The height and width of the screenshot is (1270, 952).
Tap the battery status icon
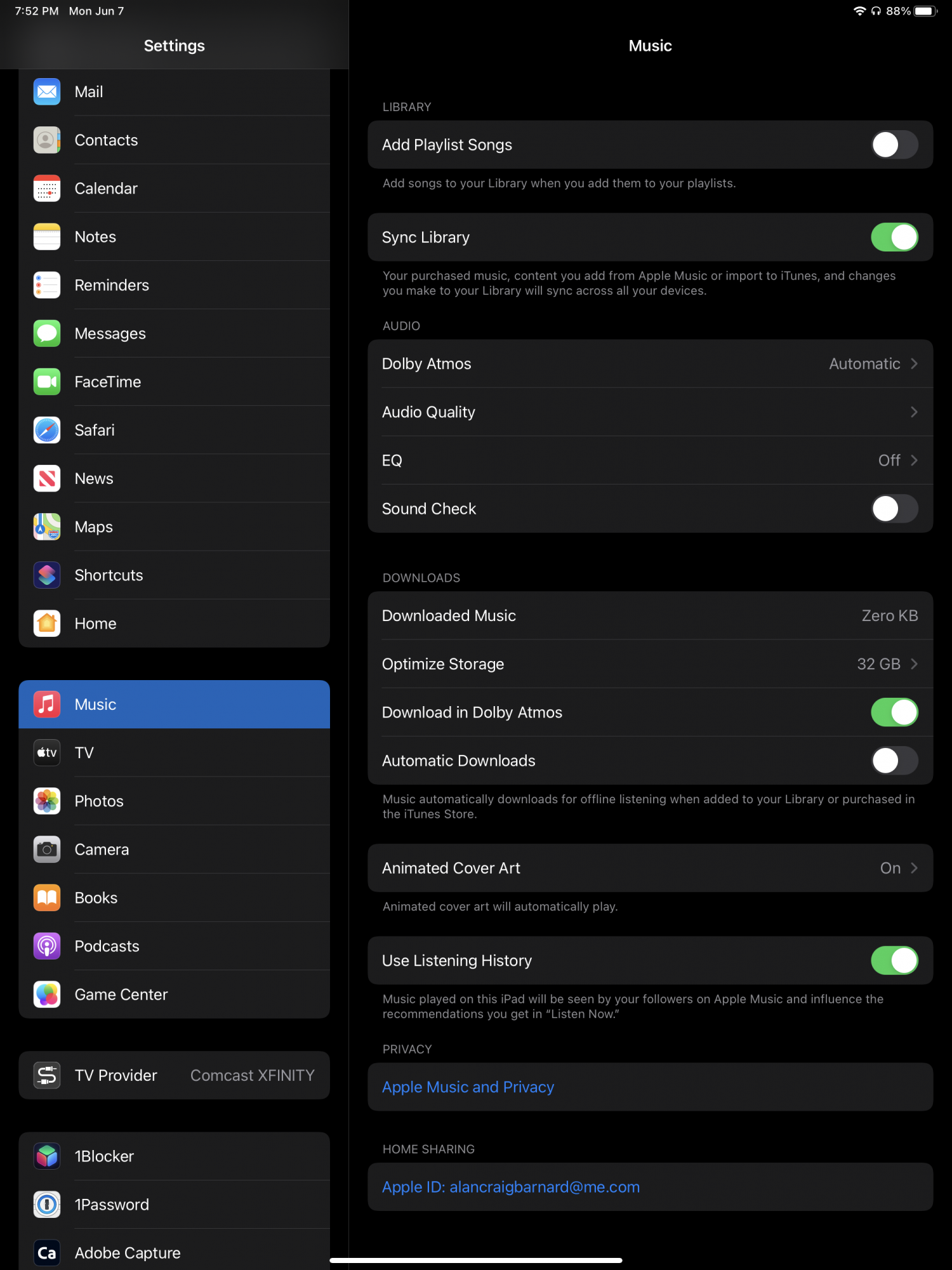(x=925, y=11)
